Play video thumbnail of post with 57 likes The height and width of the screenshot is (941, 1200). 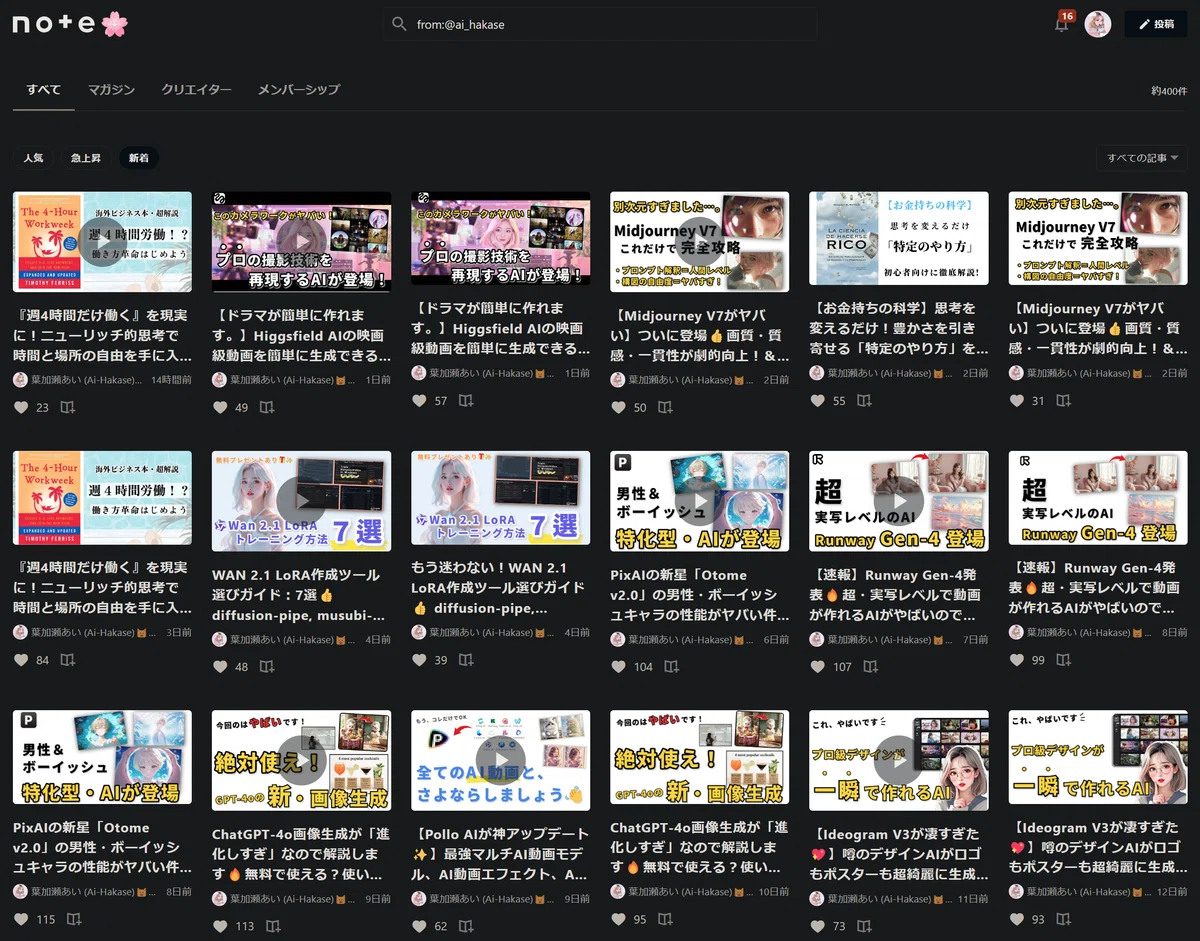point(500,238)
